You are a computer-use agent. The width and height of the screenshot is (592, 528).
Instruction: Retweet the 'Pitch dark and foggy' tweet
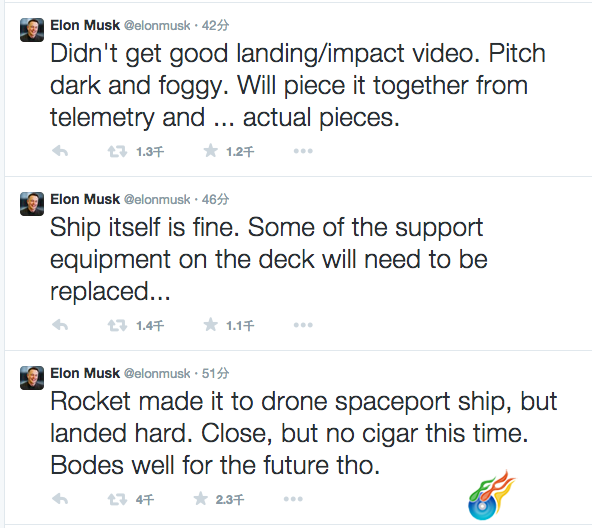[117, 152]
